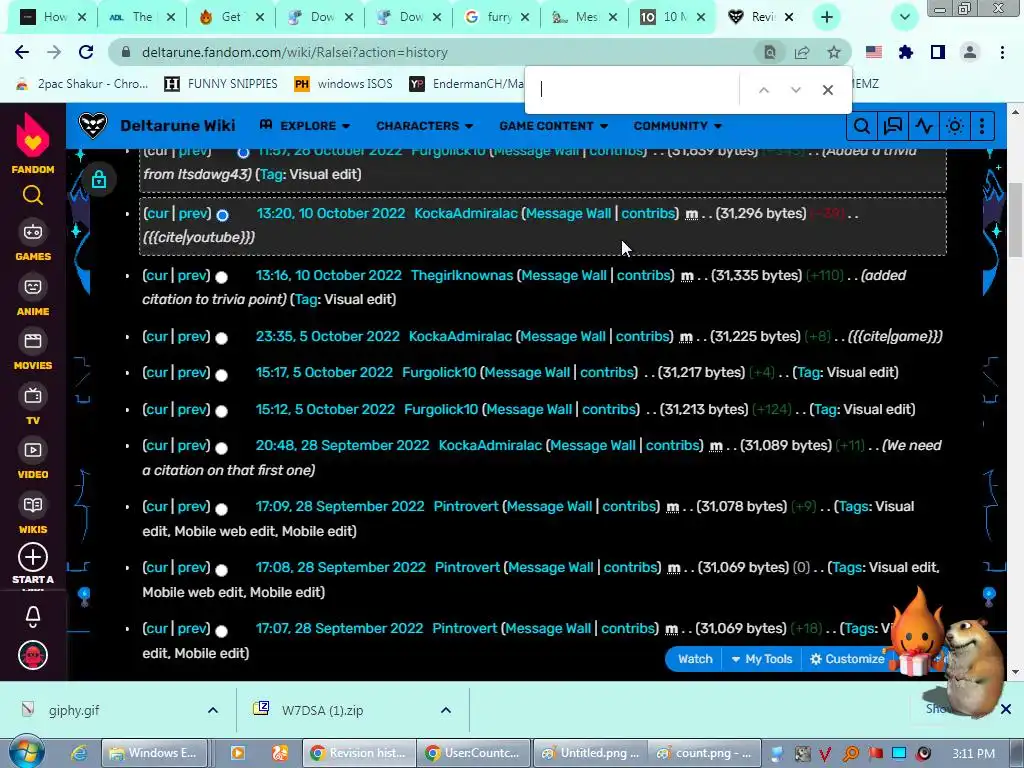Select revision radio for 20:48, 28 September 2022
The height and width of the screenshot is (768, 1024).
coord(222,448)
